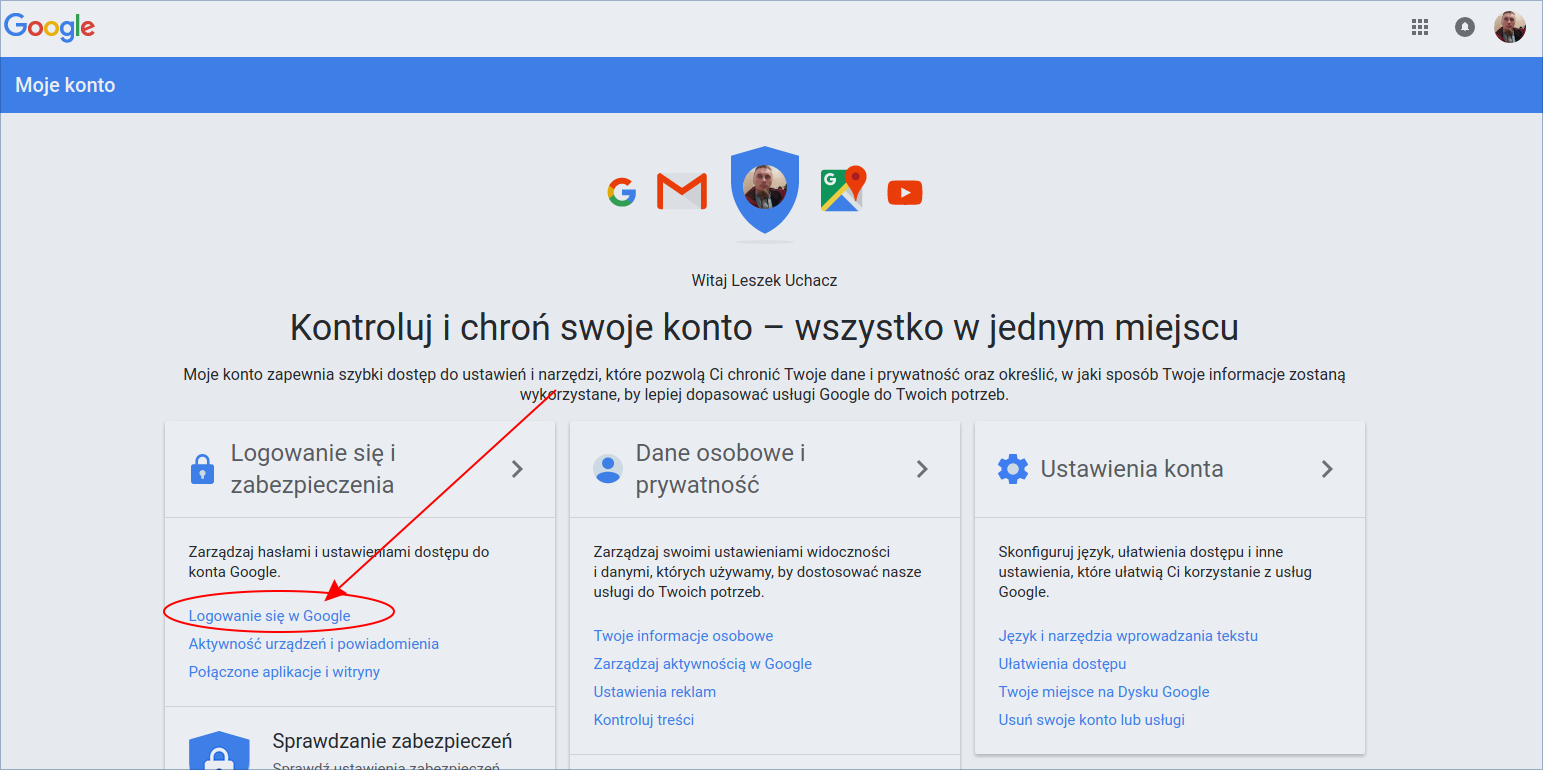1543x770 pixels.
Task: Open the Ułatwienia dostępu link
Action: 1063,664
